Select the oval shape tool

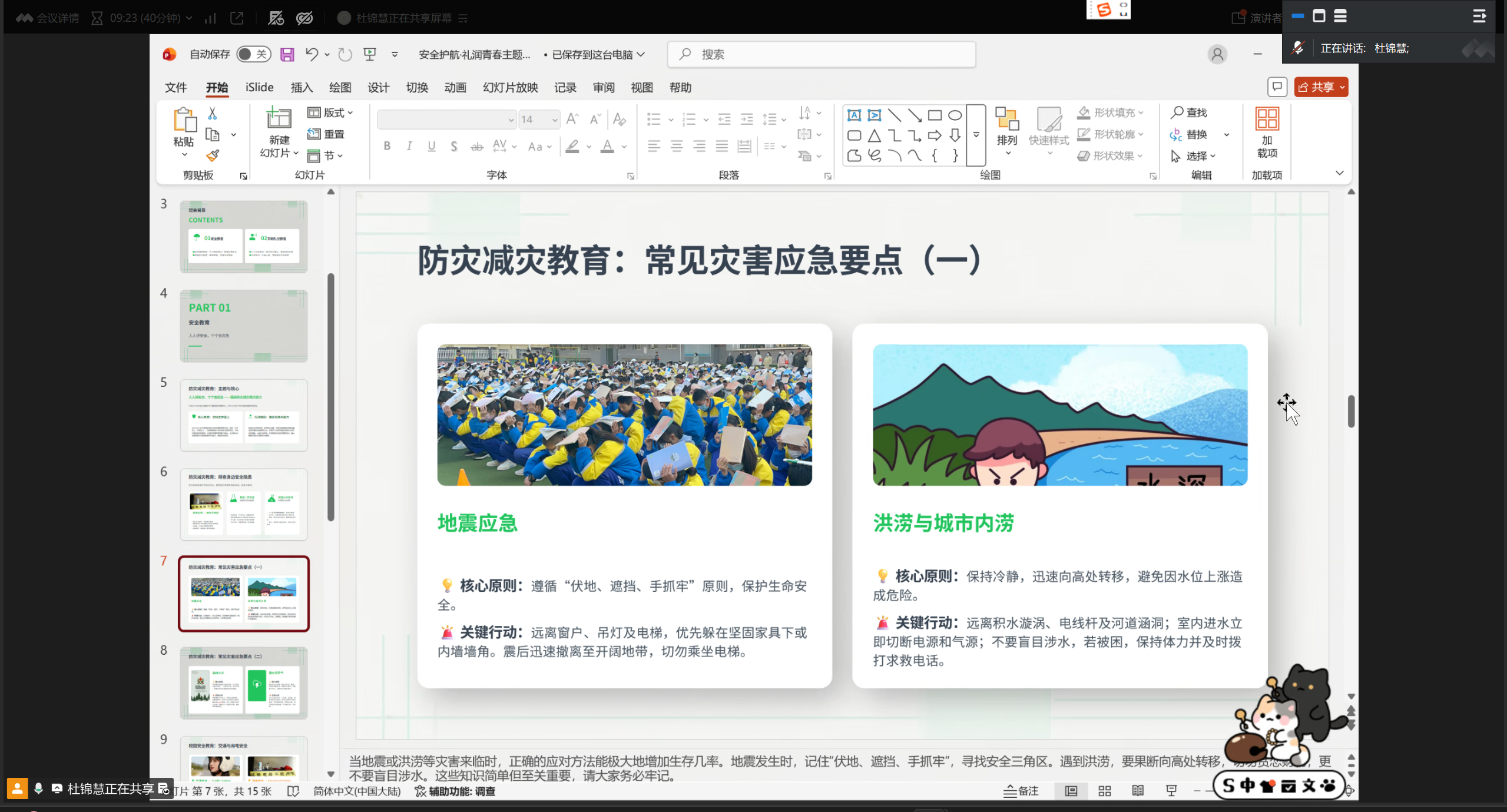pyautogui.click(x=955, y=115)
